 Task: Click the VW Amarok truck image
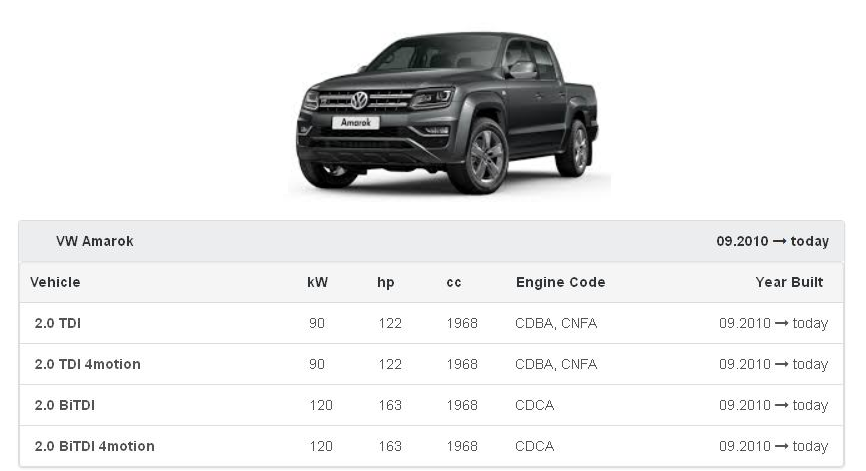448,112
